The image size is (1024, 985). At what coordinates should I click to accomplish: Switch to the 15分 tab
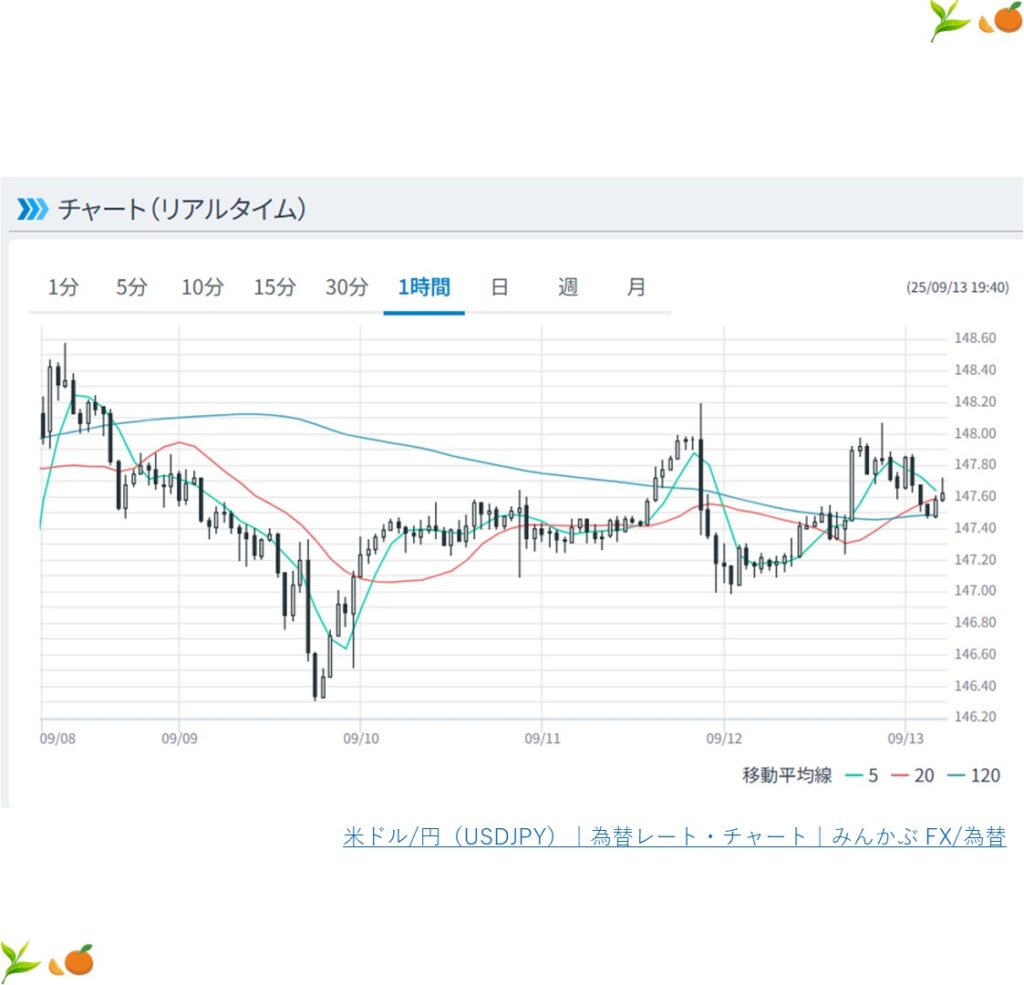274,288
